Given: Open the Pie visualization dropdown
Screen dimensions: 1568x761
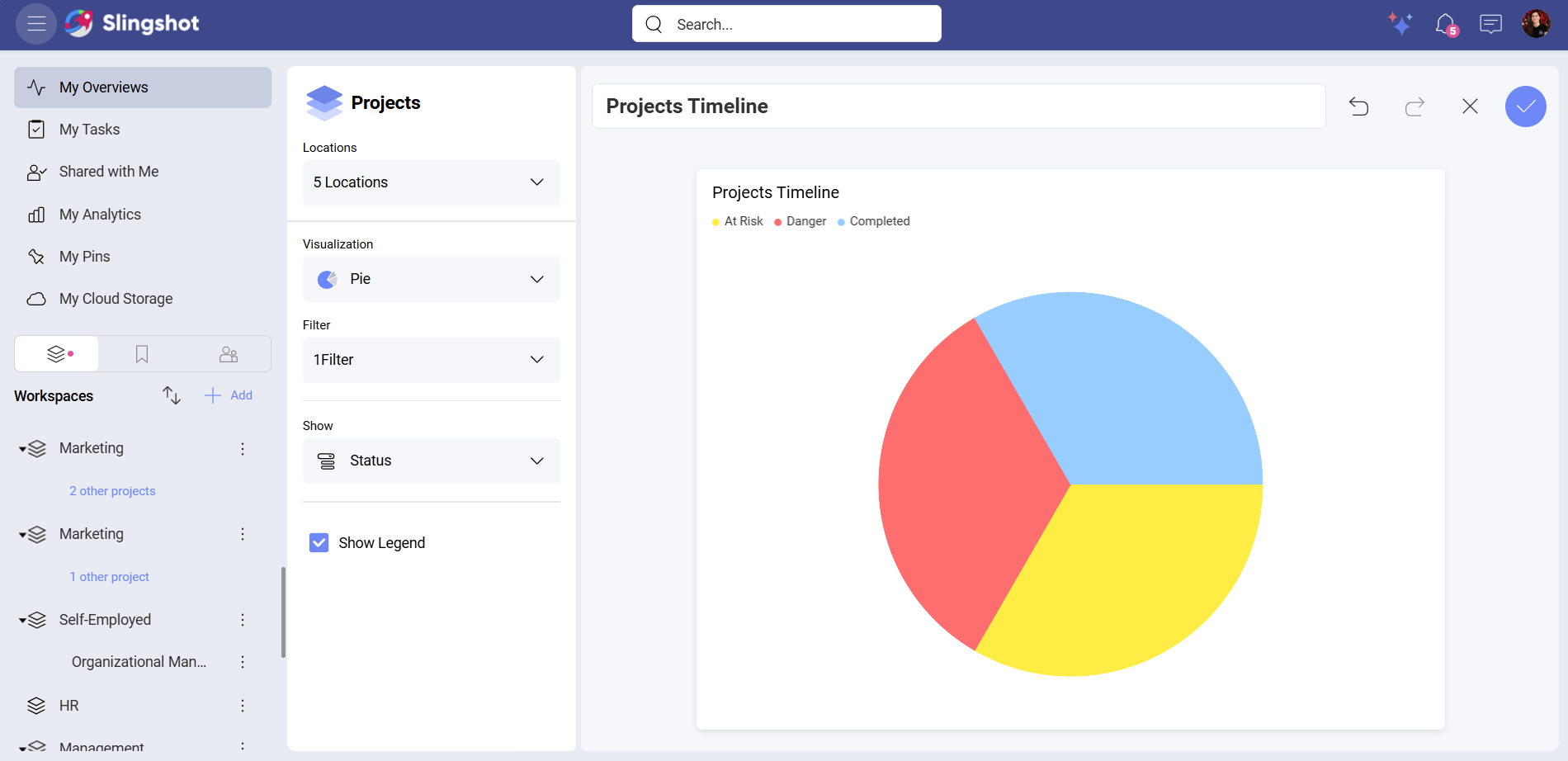Looking at the screenshot, I should (431, 279).
